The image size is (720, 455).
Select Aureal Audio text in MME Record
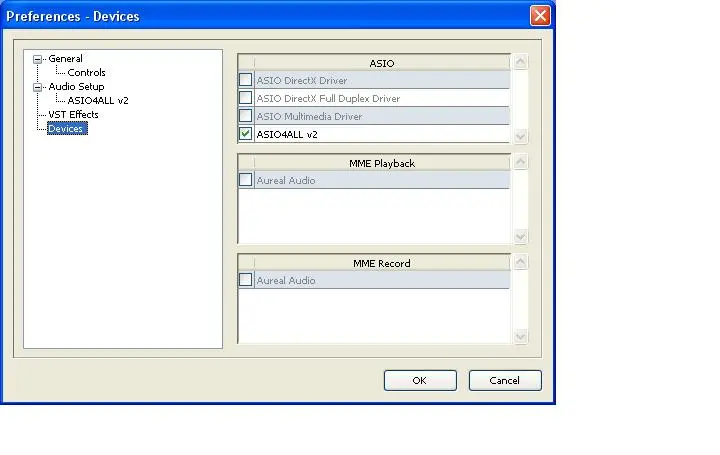tap(286, 281)
